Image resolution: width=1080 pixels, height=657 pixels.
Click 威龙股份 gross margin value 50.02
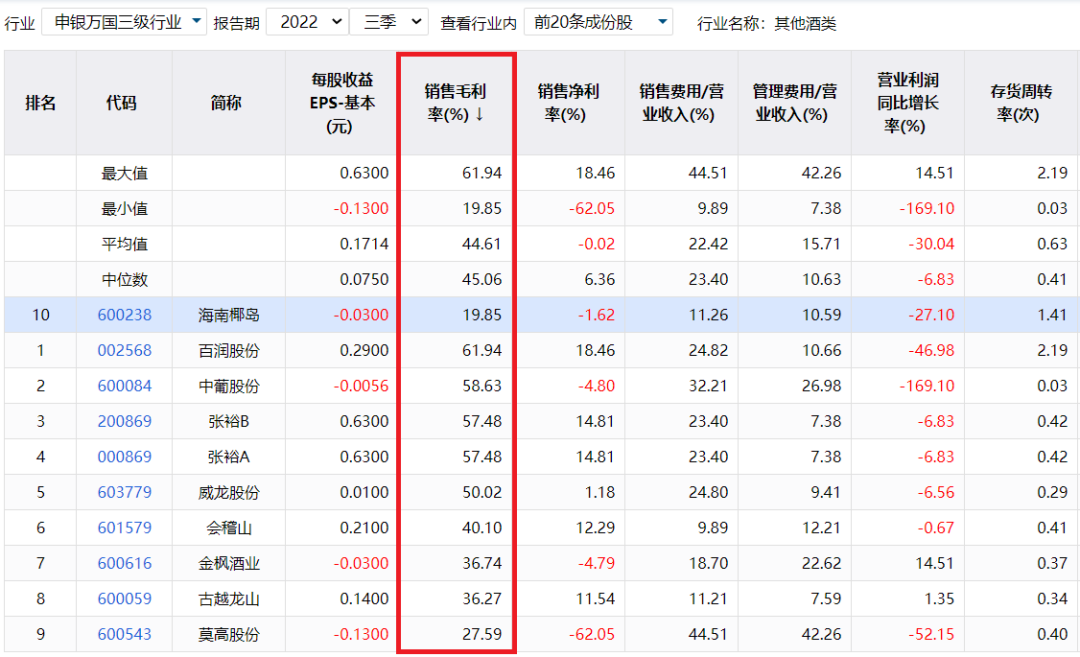pyautogui.click(x=481, y=492)
